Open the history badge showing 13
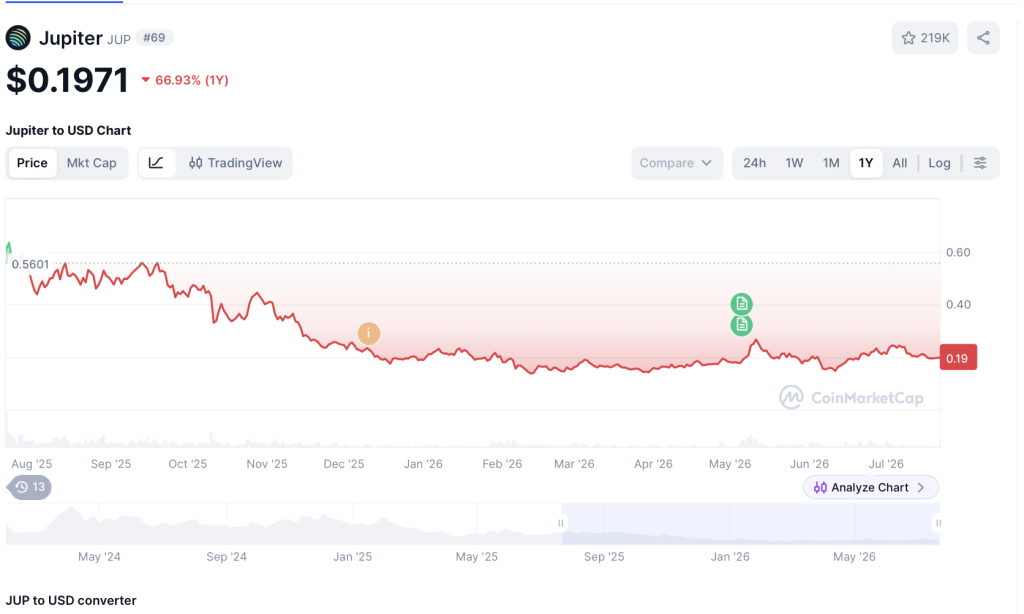This screenshot has width=1024, height=614. [x=29, y=487]
